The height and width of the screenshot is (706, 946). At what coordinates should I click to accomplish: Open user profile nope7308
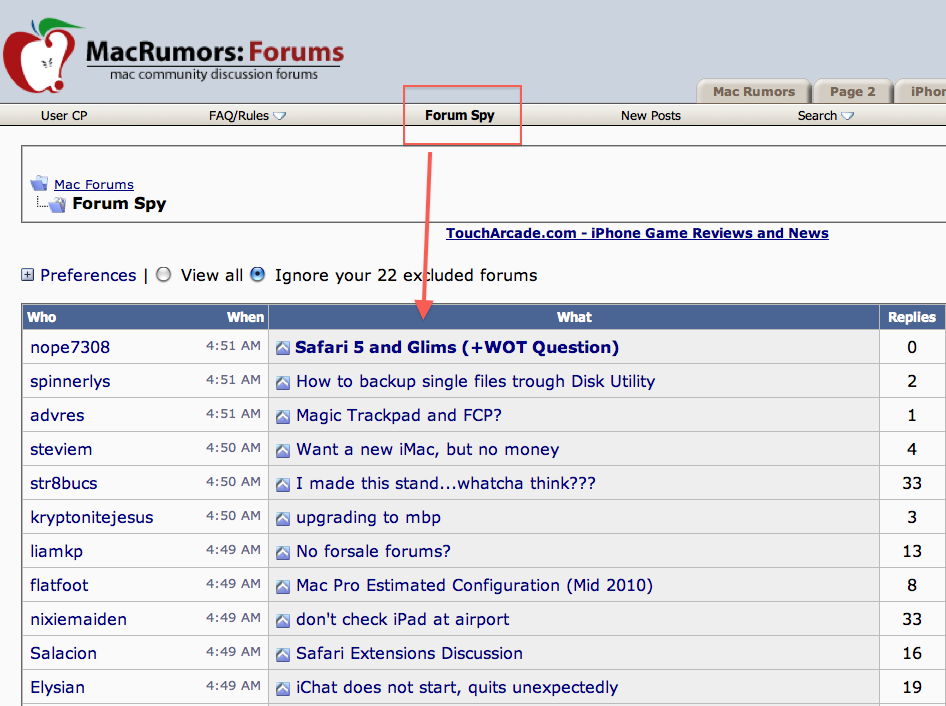pyautogui.click(x=70, y=348)
